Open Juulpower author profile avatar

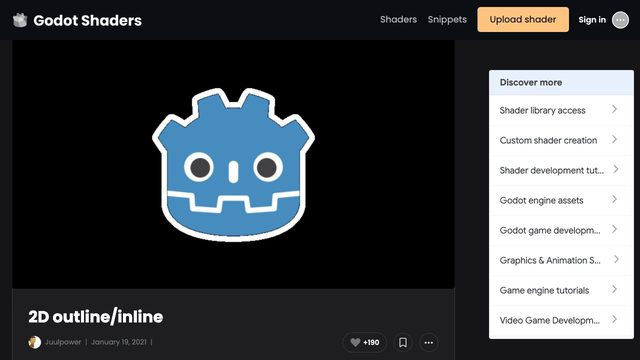(x=34, y=342)
